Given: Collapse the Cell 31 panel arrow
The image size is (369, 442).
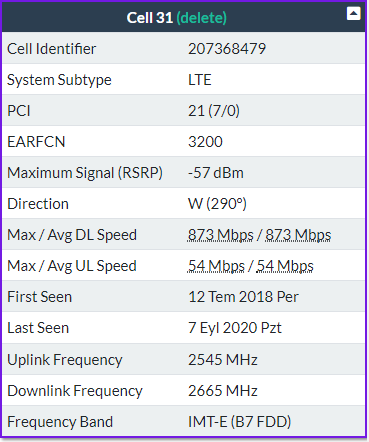Looking at the screenshot, I should pyautogui.click(x=353, y=14).
